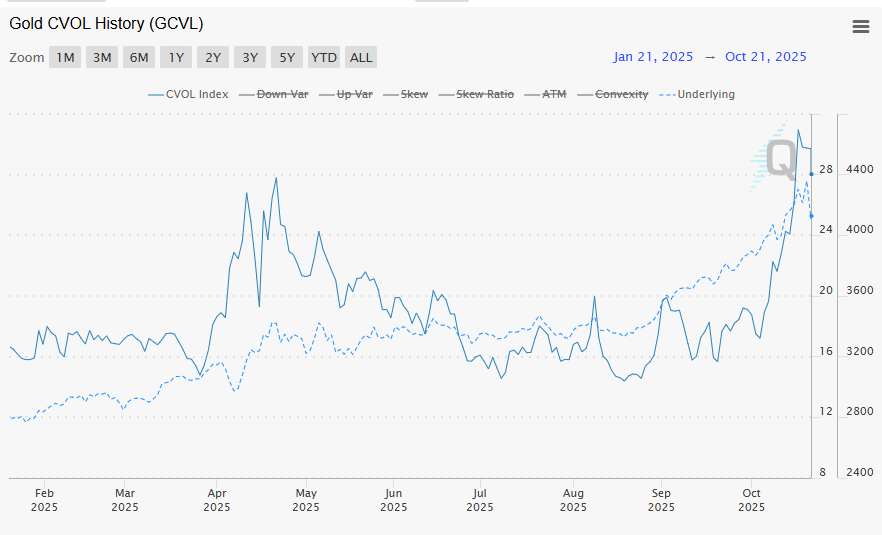Toggle CVOL Index series in legend
Image resolution: width=882 pixels, height=535 pixels.
pos(188,95)
